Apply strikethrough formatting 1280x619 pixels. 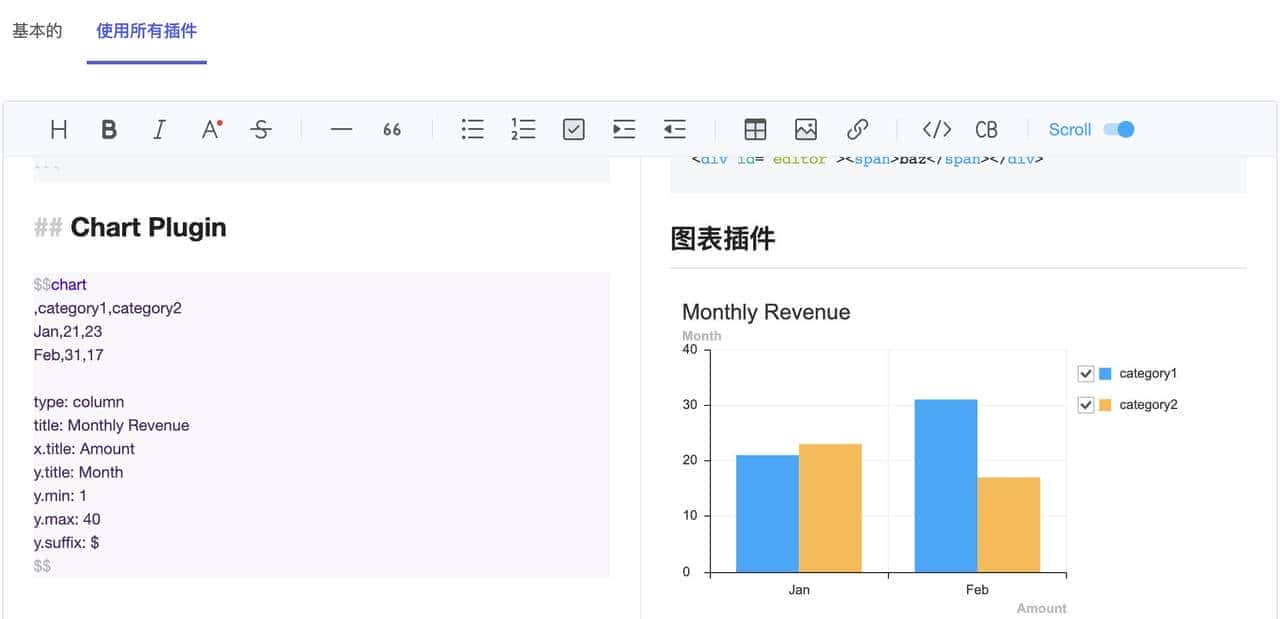click(260, 129)
